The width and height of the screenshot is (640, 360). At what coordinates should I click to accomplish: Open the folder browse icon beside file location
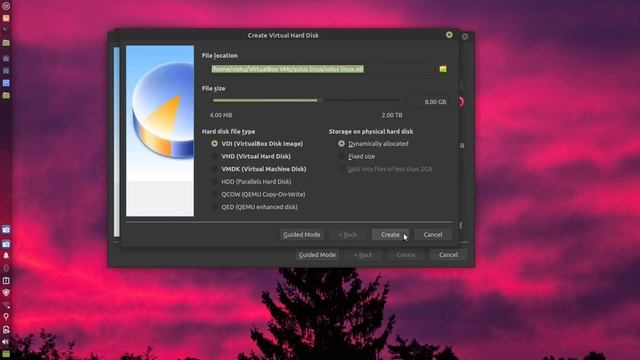click(x=443, y=69)
